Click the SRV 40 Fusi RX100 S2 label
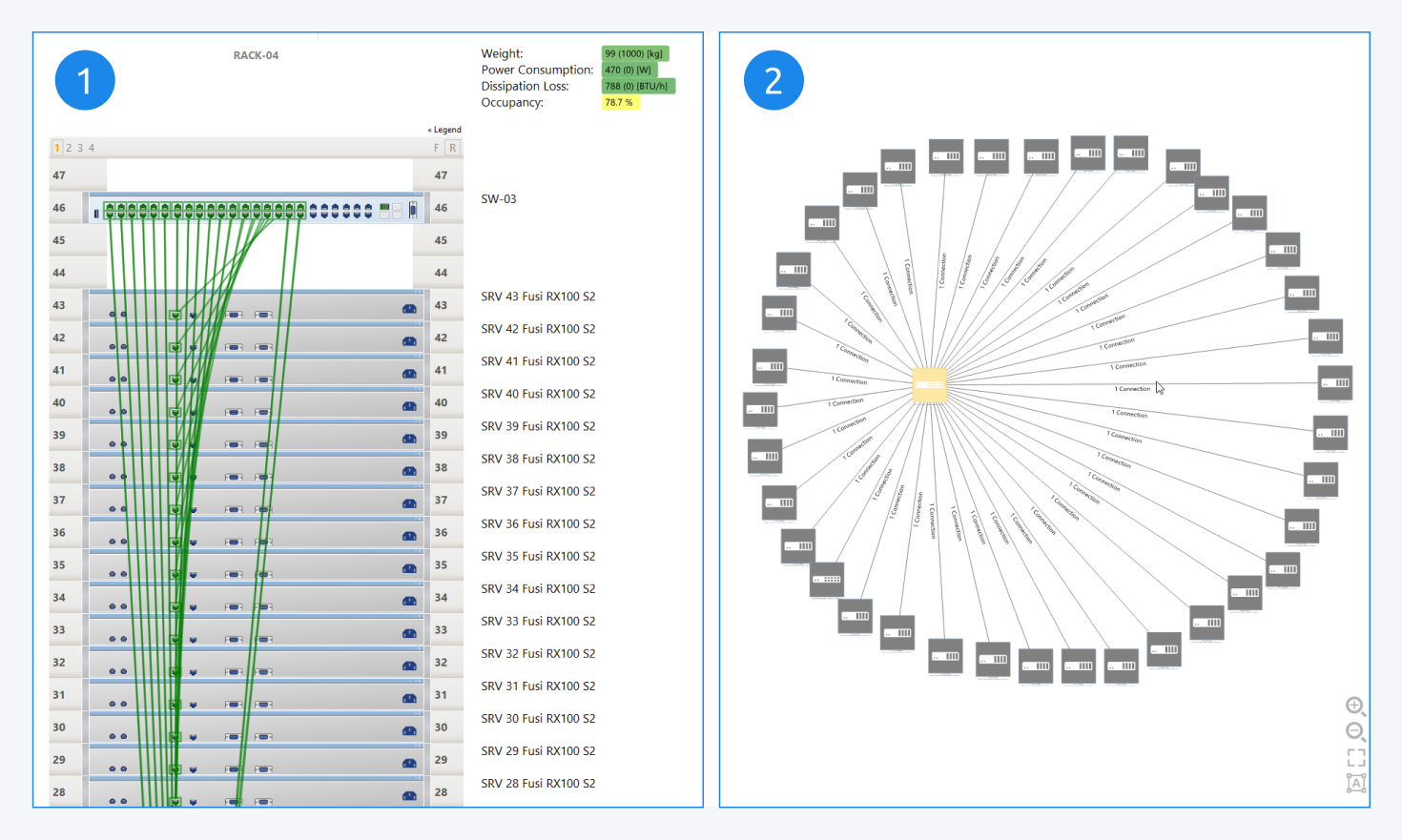Viewport: 1402px width, 840px height. pyautogui.click(x=538, y=394)
